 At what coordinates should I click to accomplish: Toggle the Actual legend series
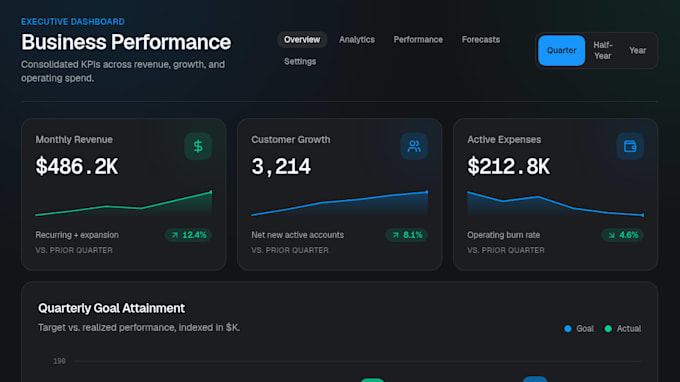coord(623,329)
